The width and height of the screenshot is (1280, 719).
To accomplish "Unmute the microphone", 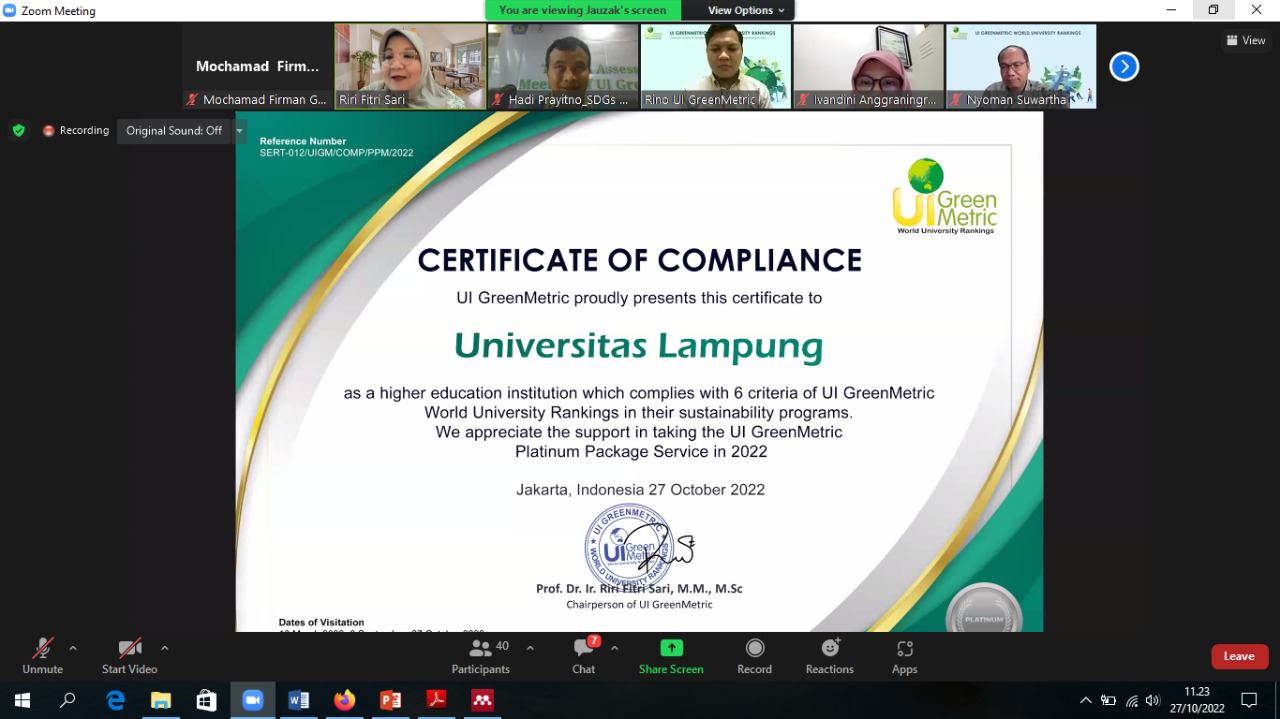I will pyautogui.click(x=42, y=656).
